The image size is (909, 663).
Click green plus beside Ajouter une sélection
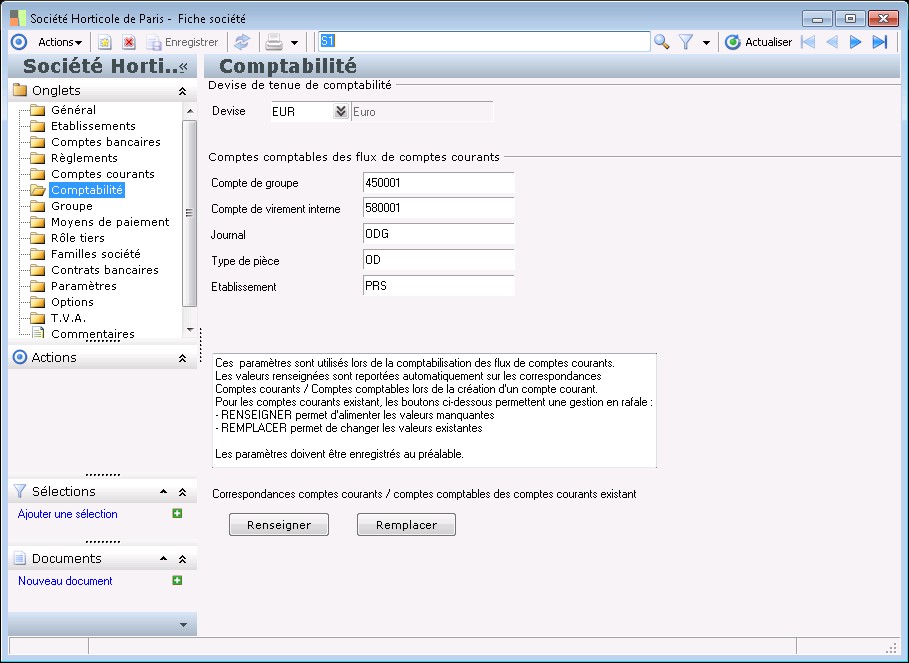point(177,514)
